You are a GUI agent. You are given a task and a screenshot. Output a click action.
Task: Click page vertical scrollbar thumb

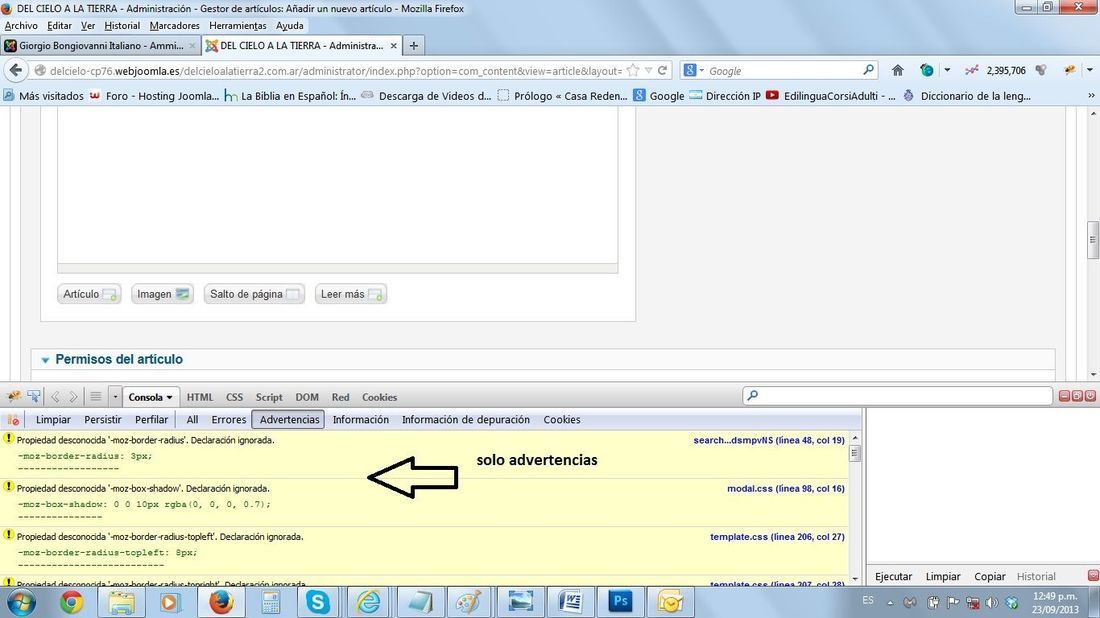point(1092,240)
